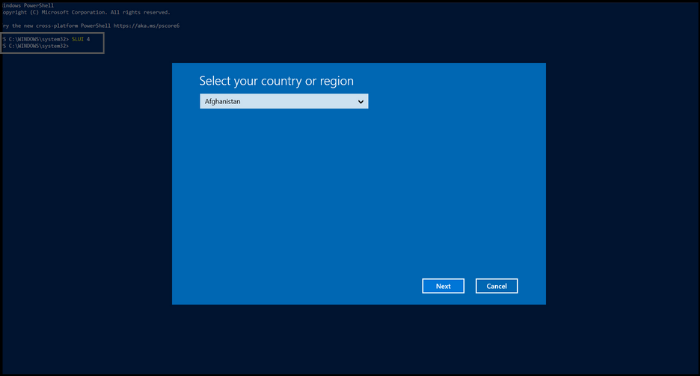The image size is (700, 376).
Task: Click the word "region" in the dialog heading
Action: (x=337, y=81)
